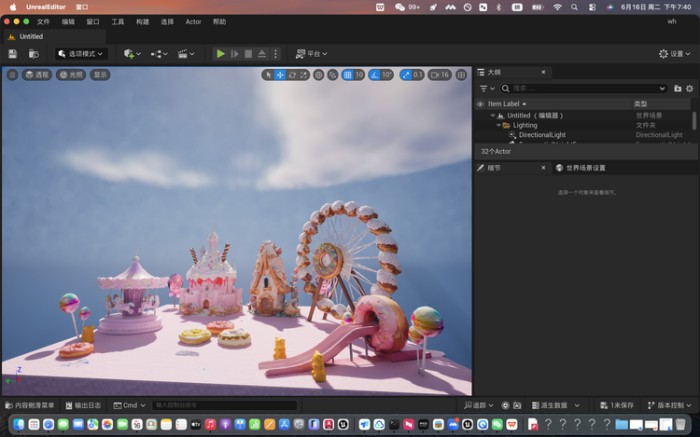Click the green Play button
Viewport: 700px width, 437px height.
221,54
